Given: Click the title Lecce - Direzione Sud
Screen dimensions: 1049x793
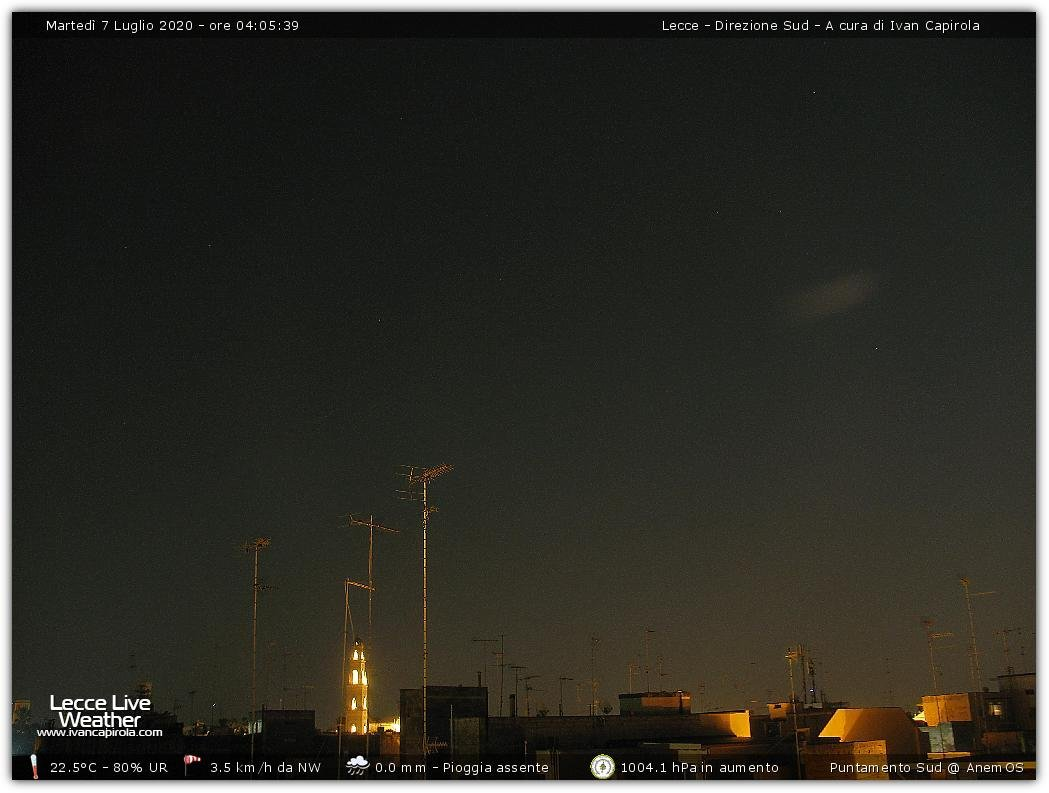Looking at the screenshot, I should (735, 25).
